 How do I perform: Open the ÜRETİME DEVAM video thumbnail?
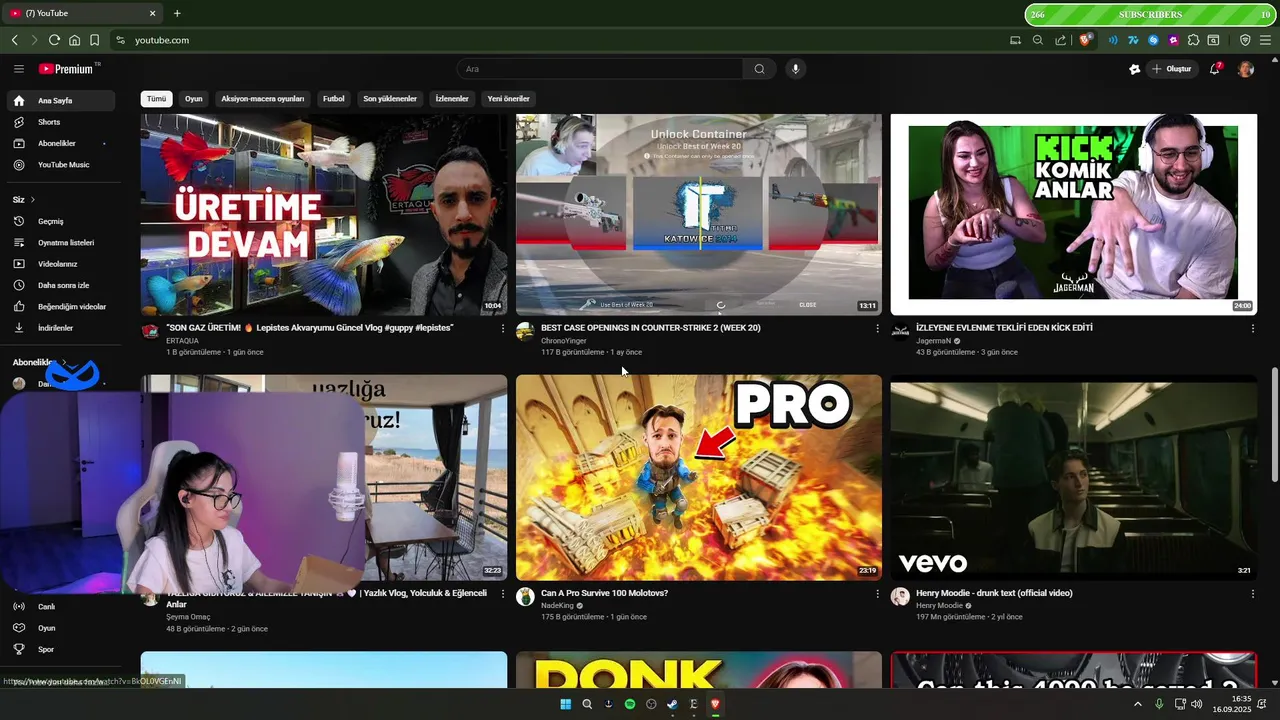324,214
